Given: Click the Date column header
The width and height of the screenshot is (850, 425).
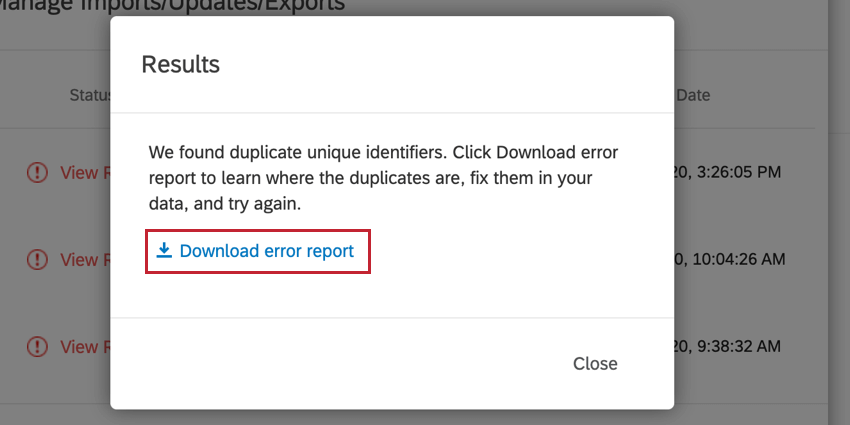Looking at the screenshot, I should 693,95.
